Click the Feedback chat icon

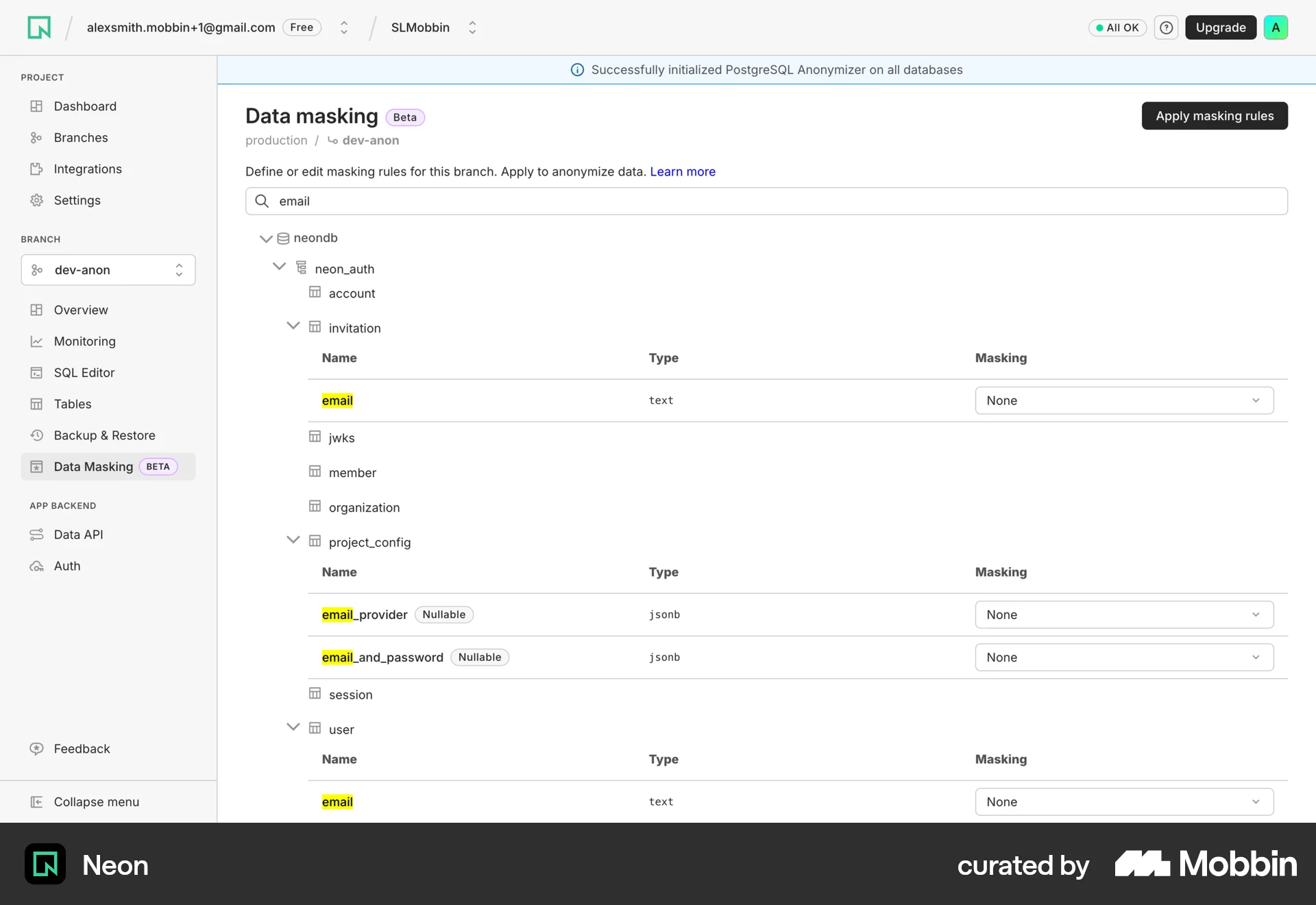[36, 749]
